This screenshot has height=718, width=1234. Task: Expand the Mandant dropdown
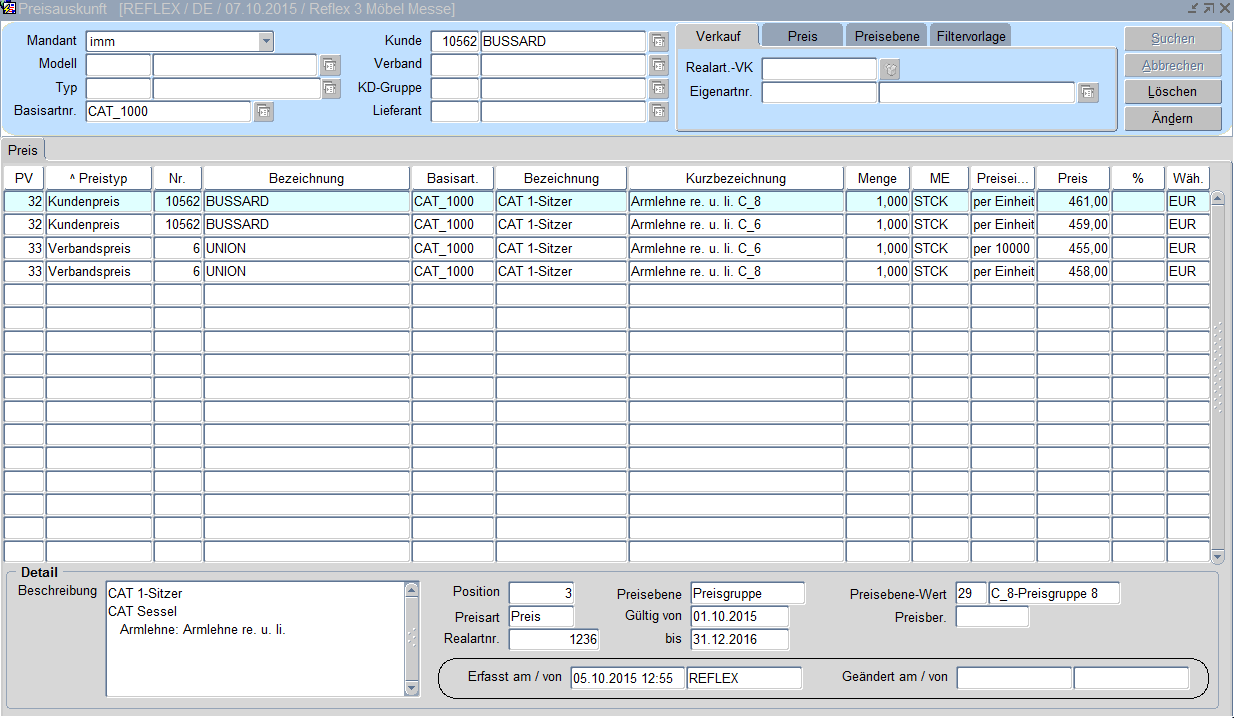[266, 42]
